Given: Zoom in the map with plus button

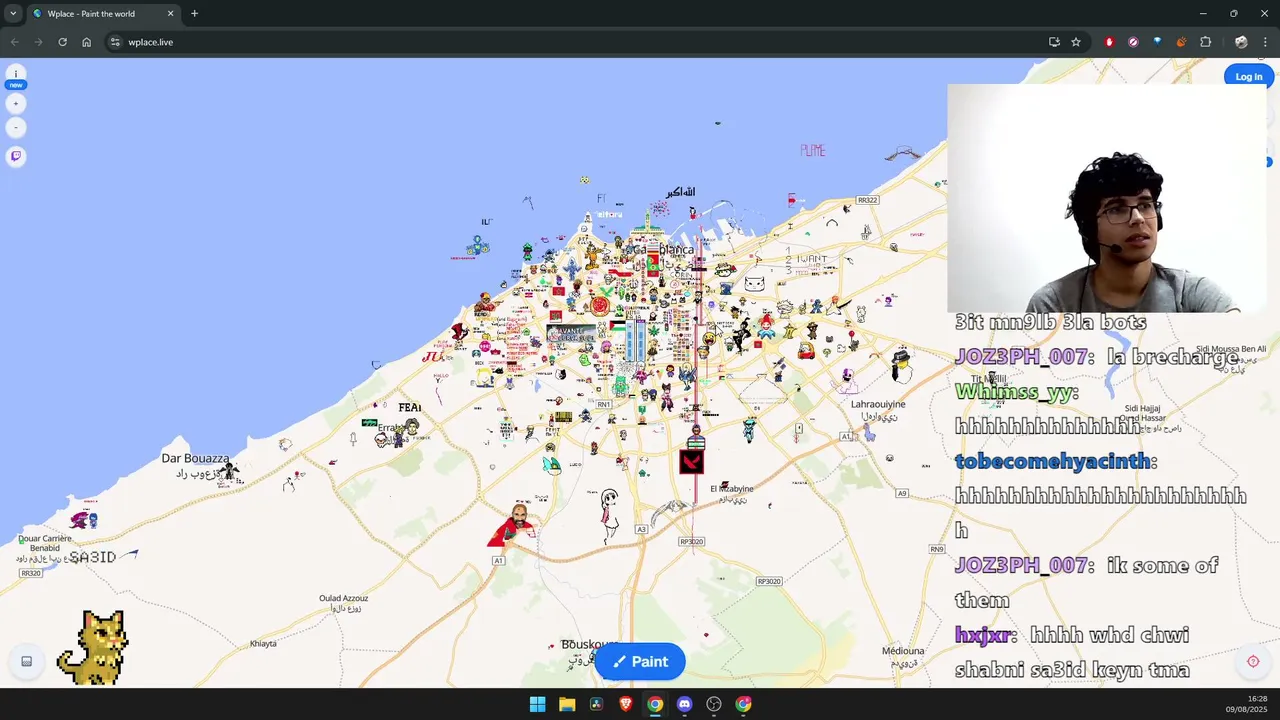Looking at the screenshot, I should [15, 104].
